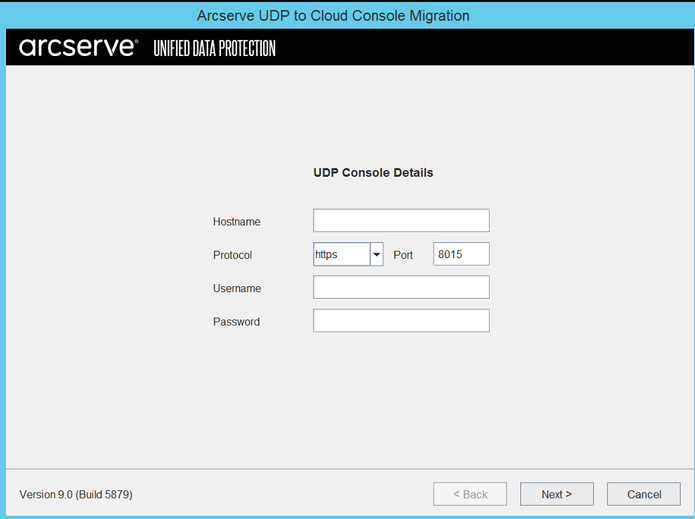Click into the Password input field
This screenshot has height=519, width=695.
[x=401, y=320]
